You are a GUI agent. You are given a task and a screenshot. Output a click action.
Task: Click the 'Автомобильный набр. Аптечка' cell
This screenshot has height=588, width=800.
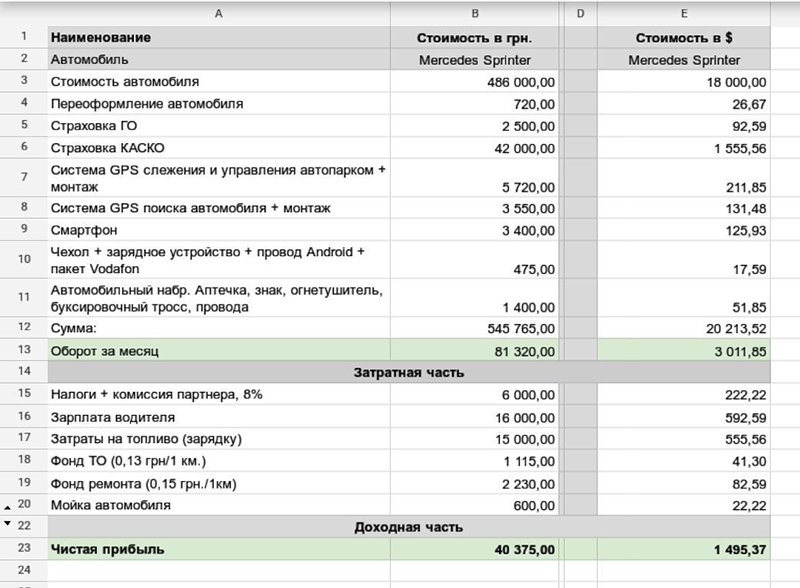(219, 298)
